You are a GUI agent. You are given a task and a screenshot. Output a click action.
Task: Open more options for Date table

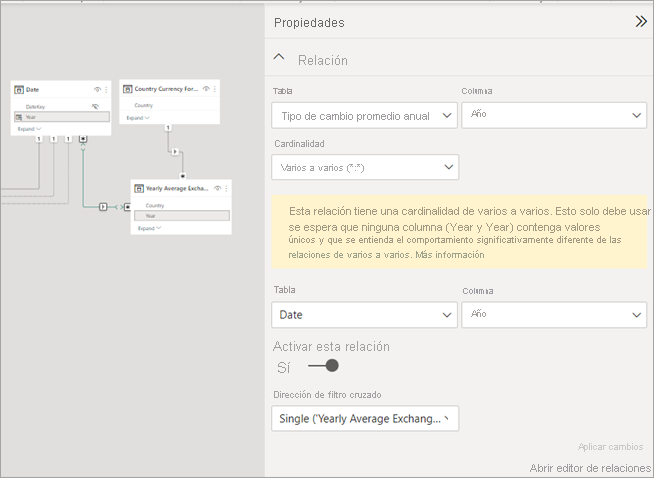106,90
